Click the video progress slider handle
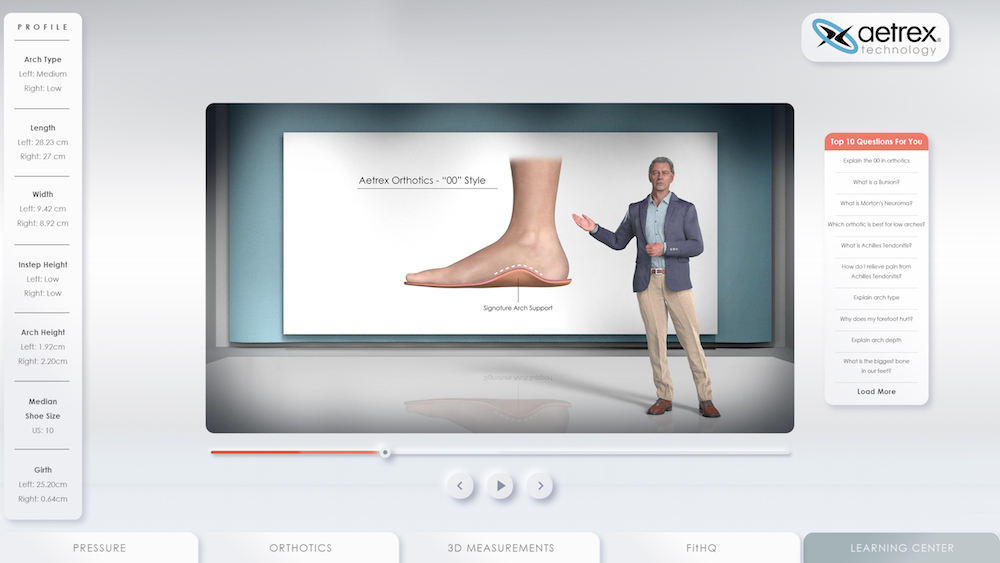This screenshot has height=563, width=1000. [385, 453]
